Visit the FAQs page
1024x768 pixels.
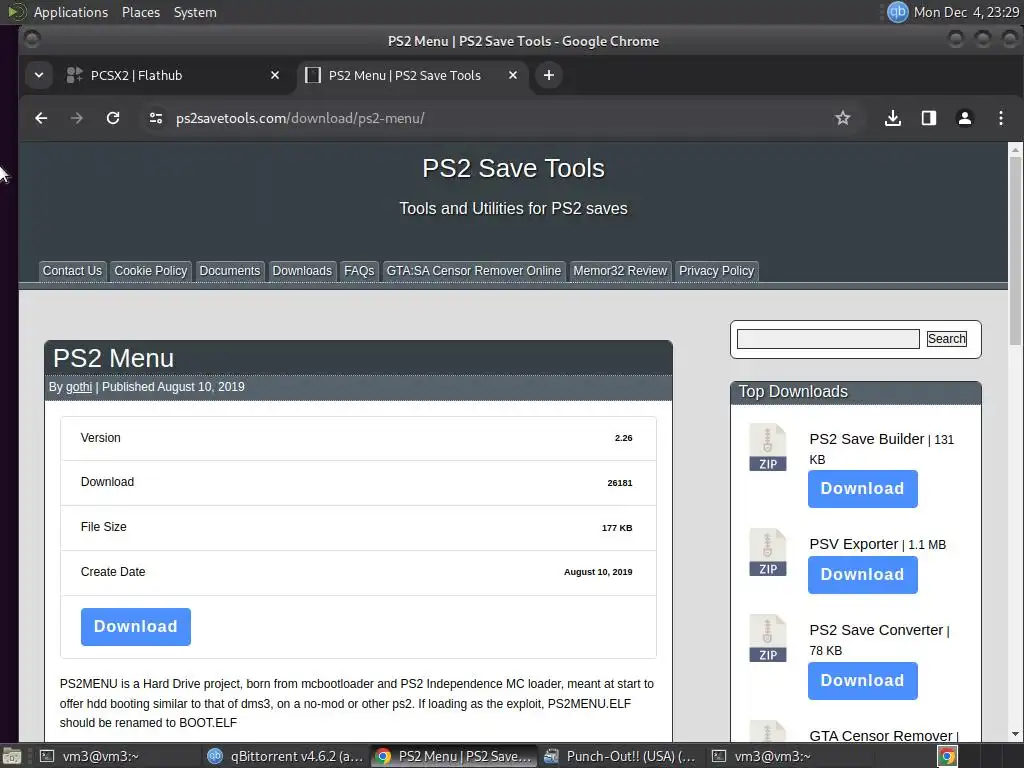[x=359, y=271]
